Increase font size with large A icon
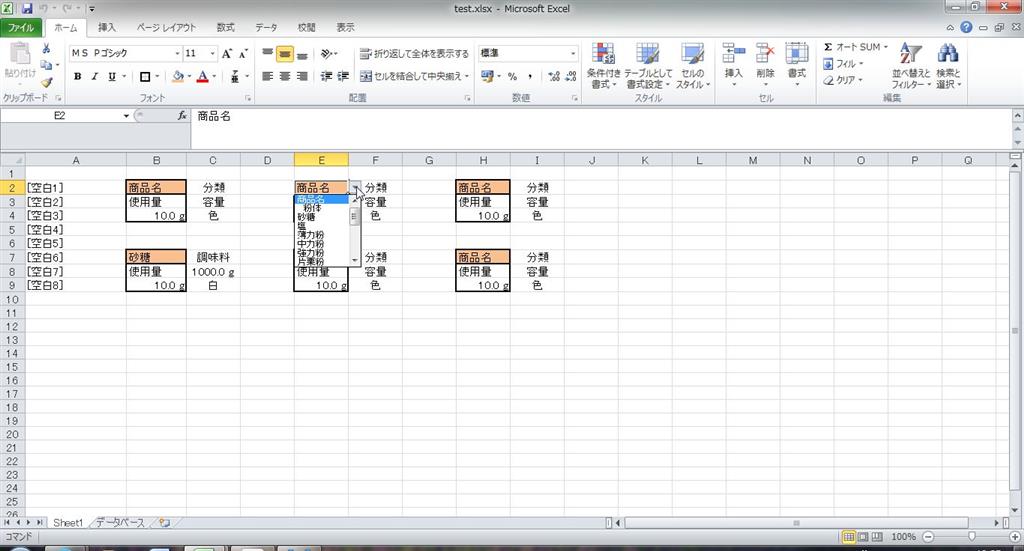Viewport: 1024px width, 551px height. pyautogui.click(x=227, y=54)
